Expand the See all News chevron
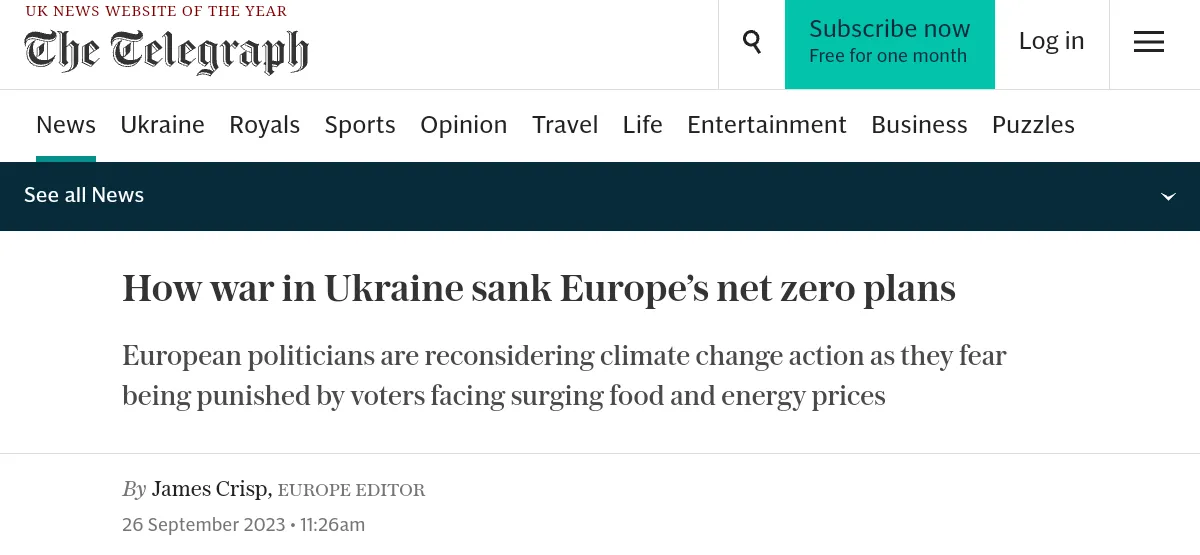 [x=1168, y=196]
